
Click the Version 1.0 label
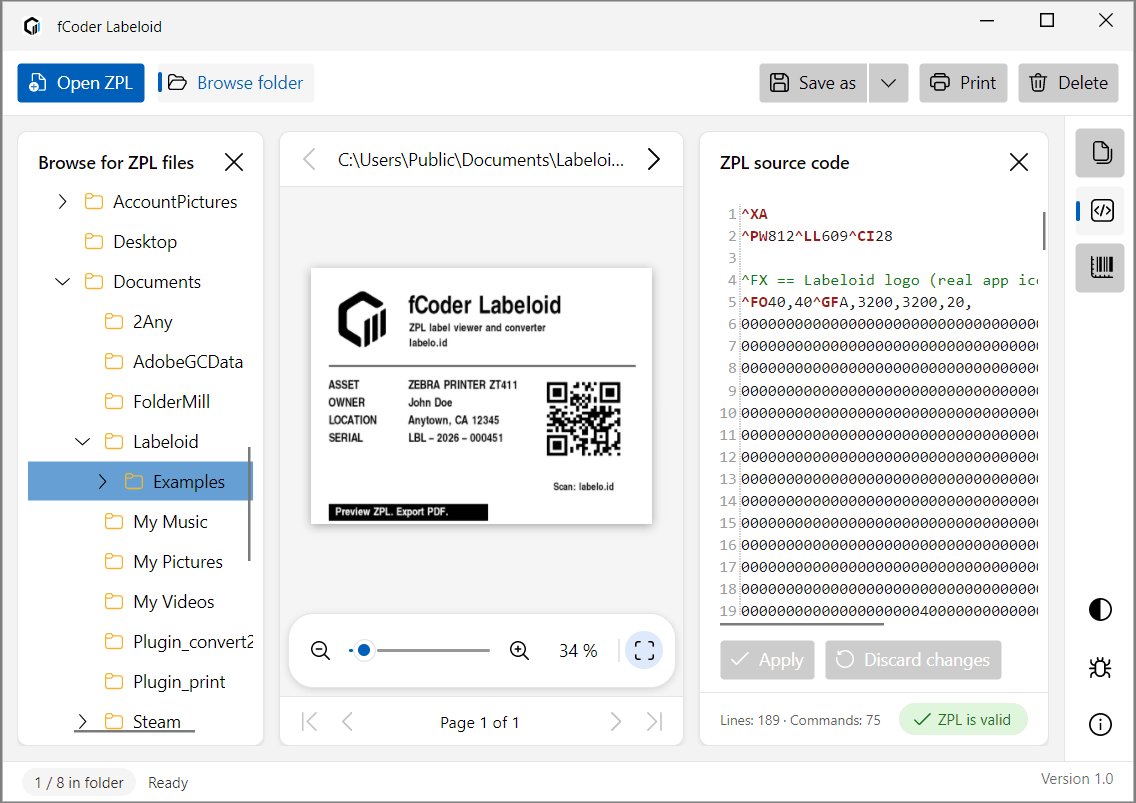coord(1077,778)
